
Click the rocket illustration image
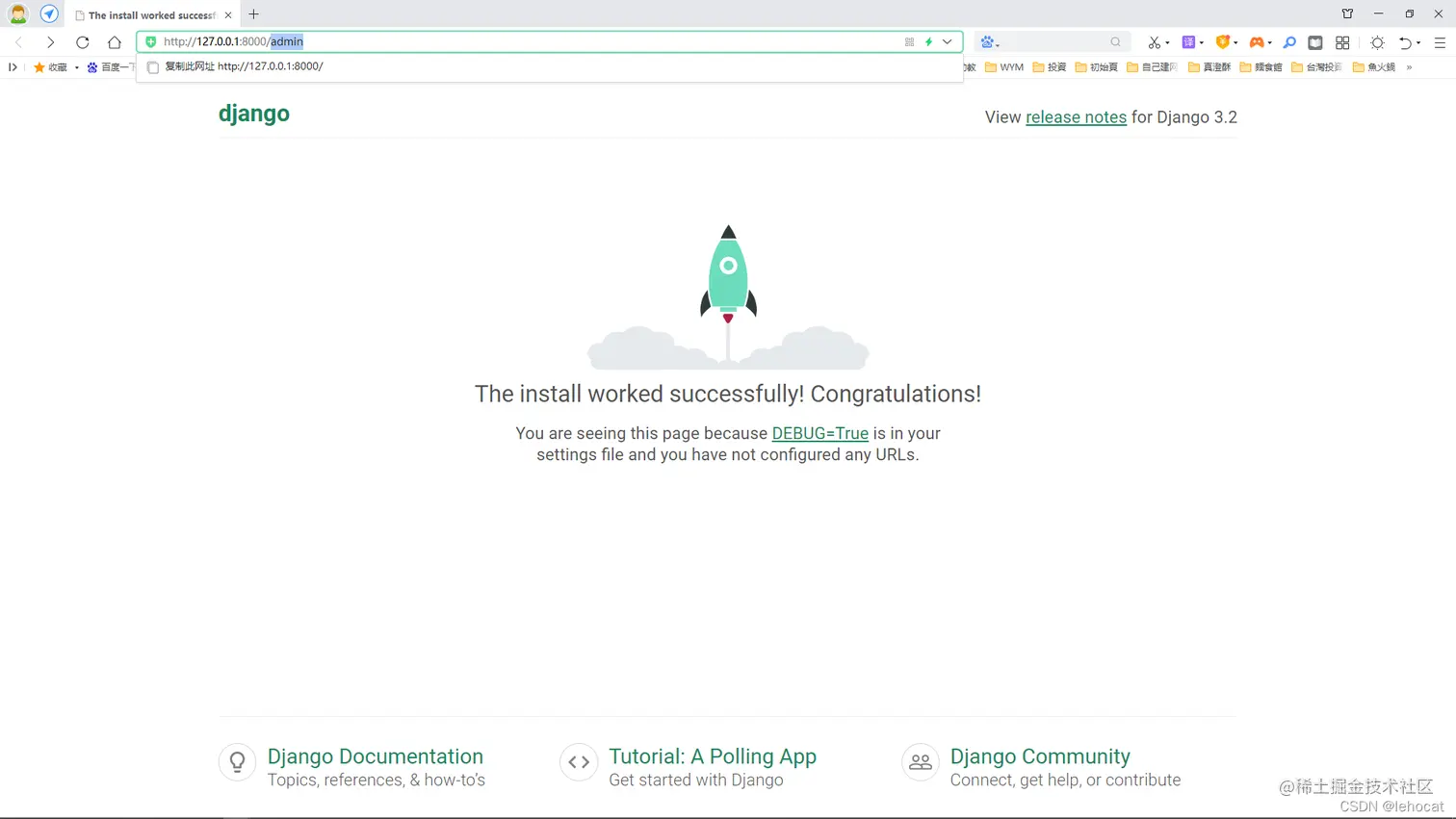click(728, 297)
